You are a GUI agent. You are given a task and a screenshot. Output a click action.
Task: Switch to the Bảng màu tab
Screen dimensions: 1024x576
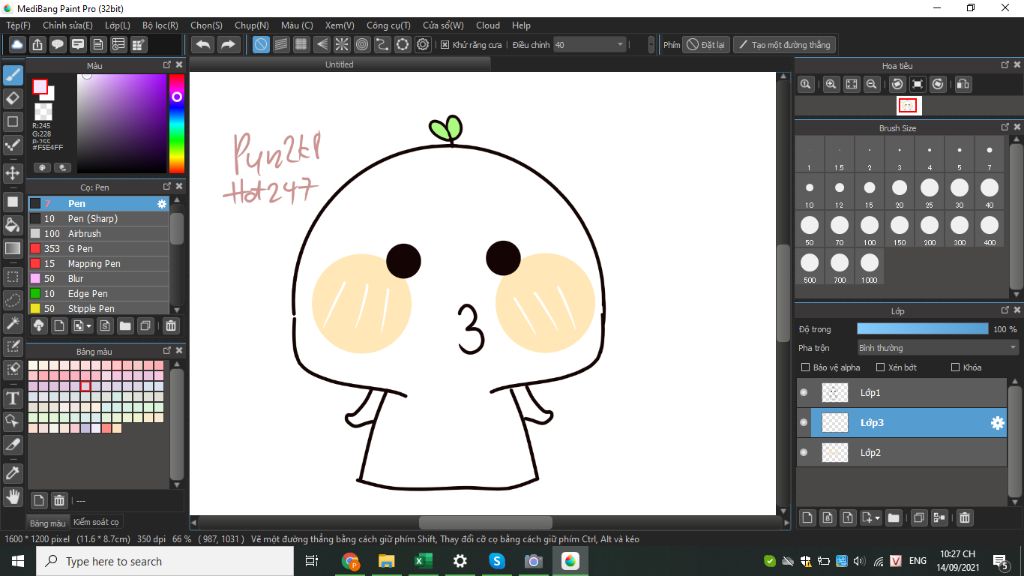[48, 522]
